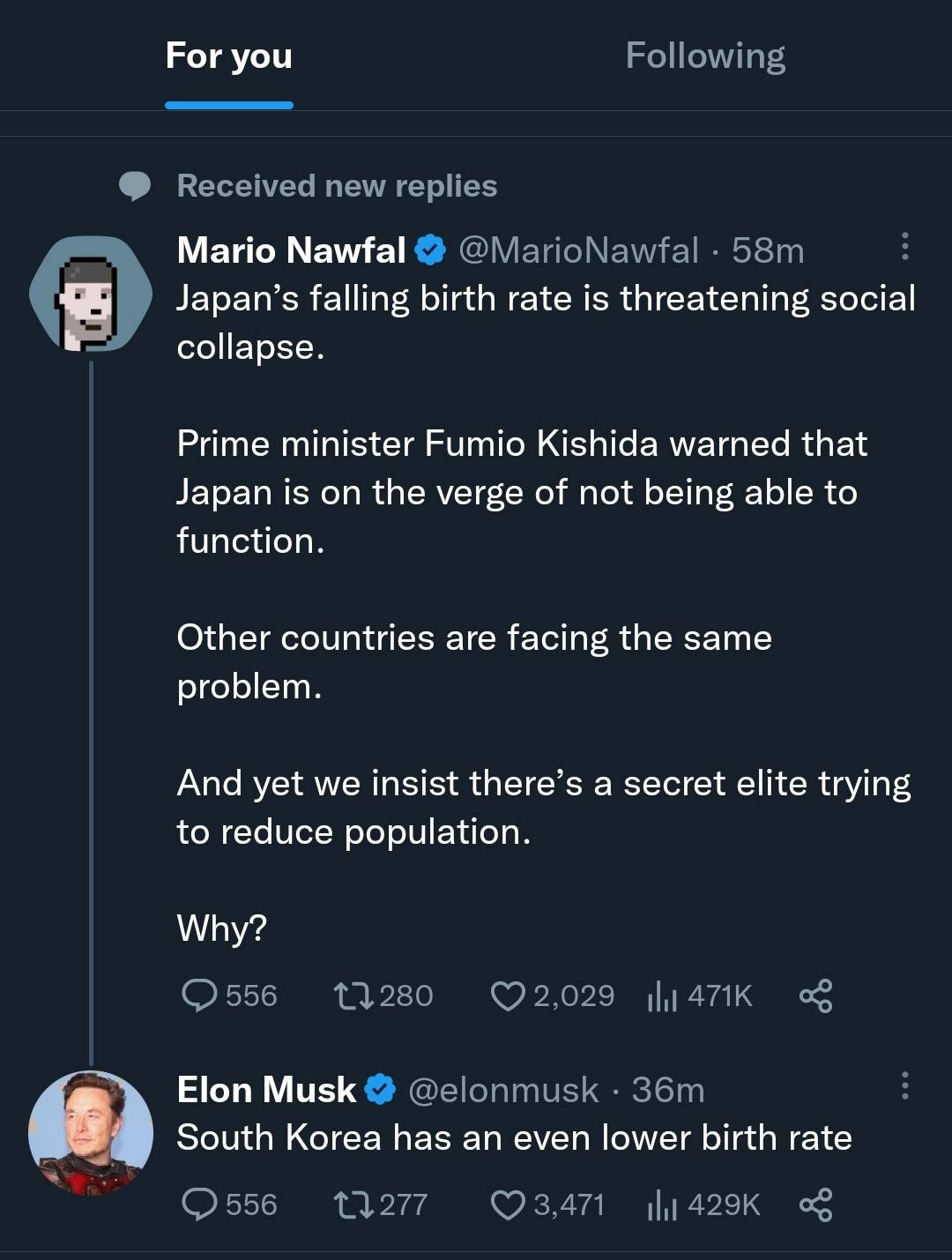Viewport: 952px width, 1260px height.
Task: Like Mario Nawfal's tweet
Action: click(x=508, y=995)
